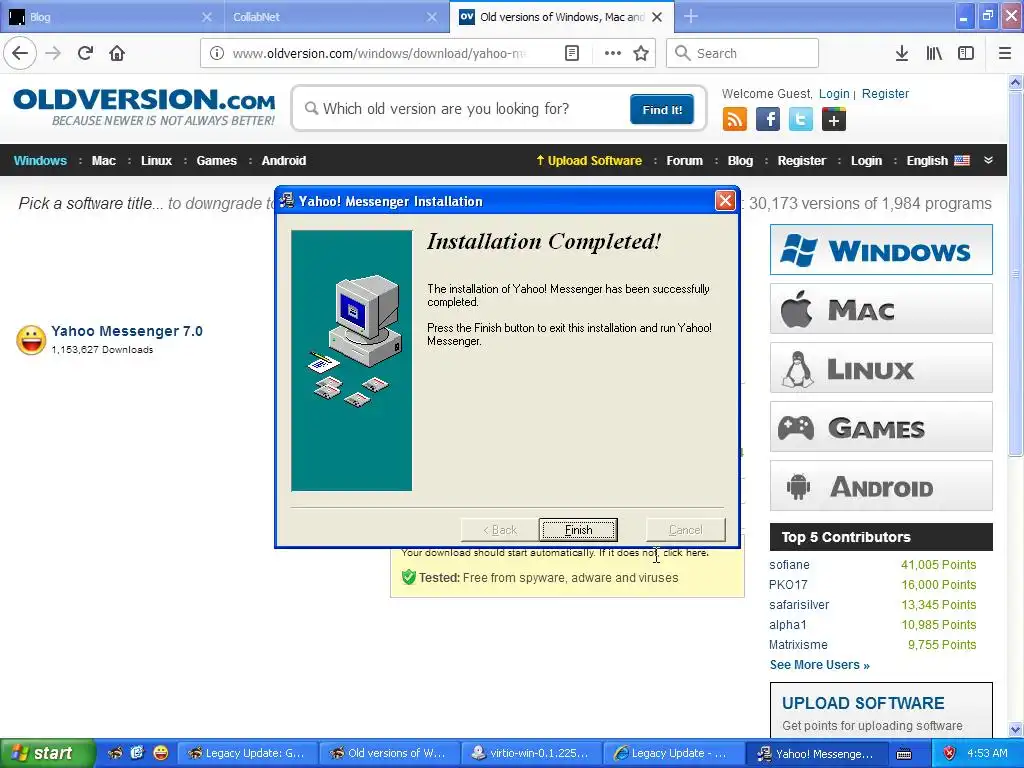
Task: Open Forum in the navigation bar
Action: coord(684,161)
